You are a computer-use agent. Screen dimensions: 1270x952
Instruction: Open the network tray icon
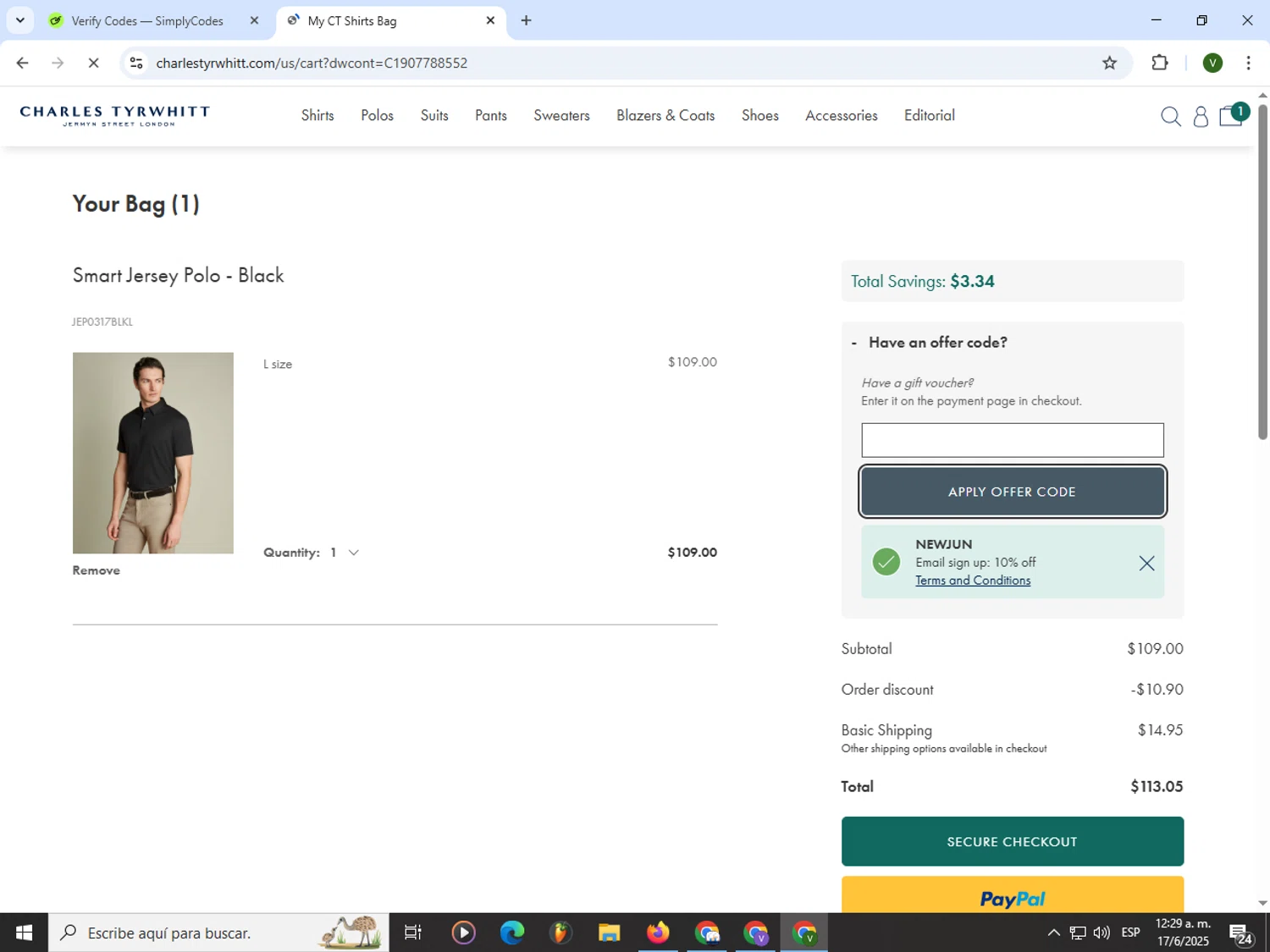(x=1077, y=933)
